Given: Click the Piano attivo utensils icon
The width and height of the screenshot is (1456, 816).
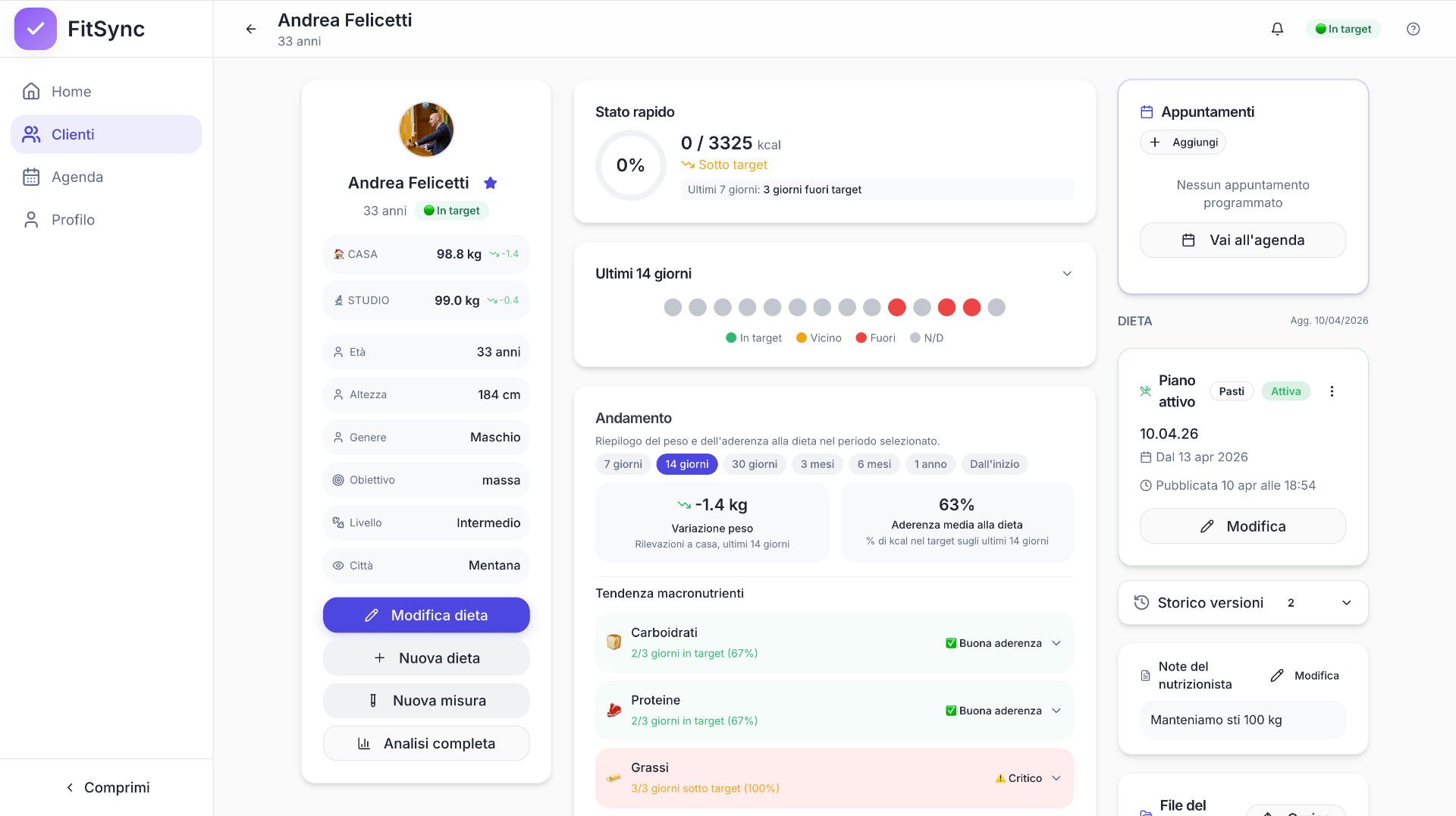Looking at the screenshot, I should (1146, 391).
